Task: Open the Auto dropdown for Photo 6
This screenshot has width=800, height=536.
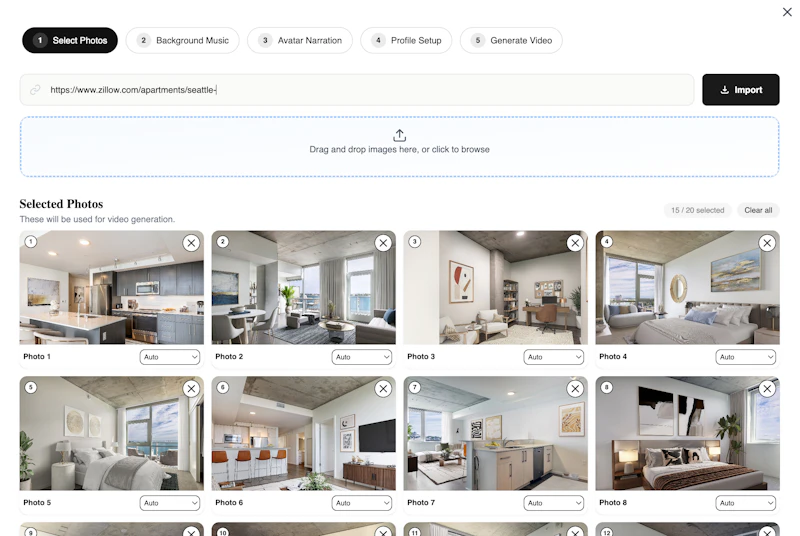Action: point(362,503)
